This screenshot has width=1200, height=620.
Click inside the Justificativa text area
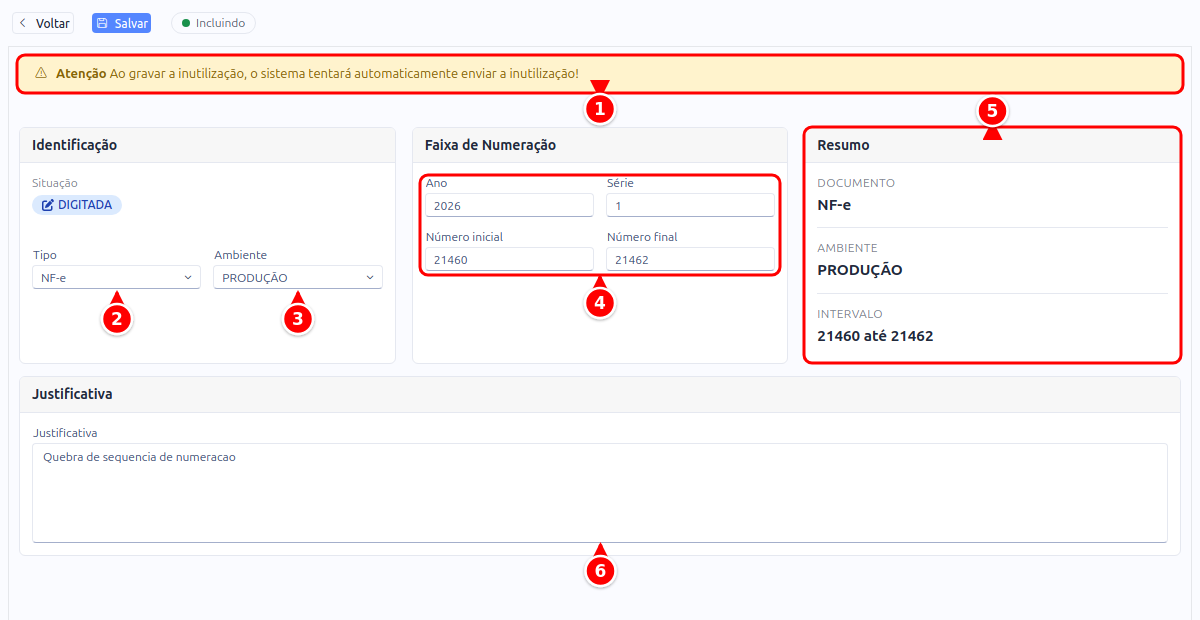600,493
